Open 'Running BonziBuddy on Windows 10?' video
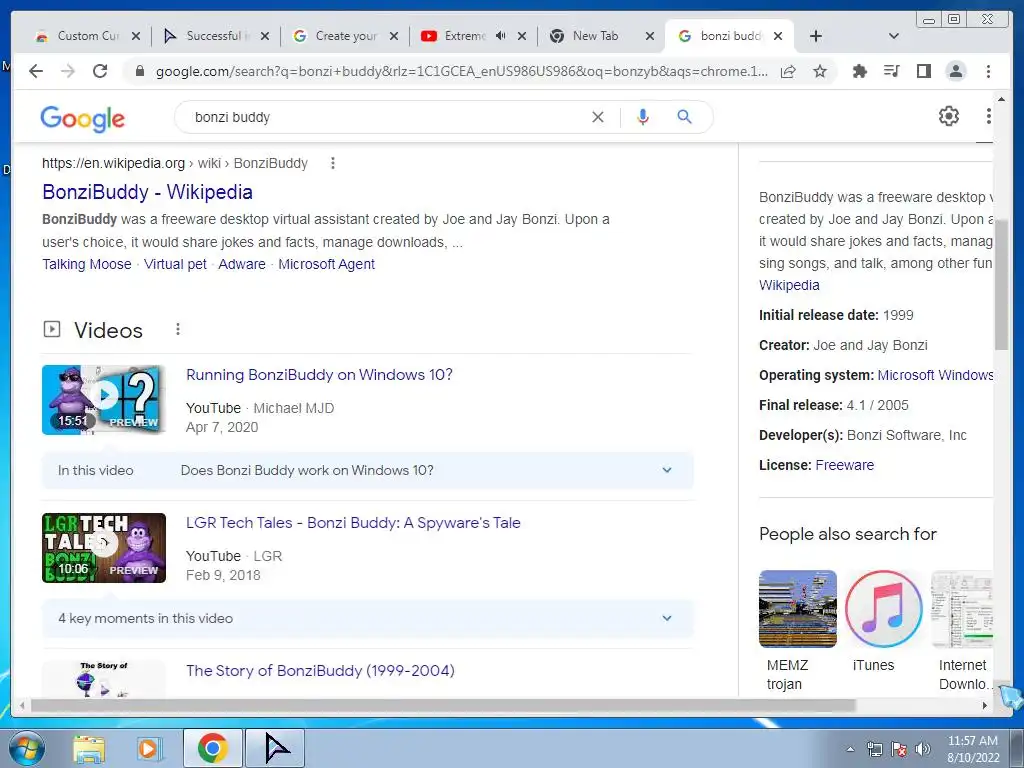This screenshot has width=1024, height=768. [x=319, y=375]
